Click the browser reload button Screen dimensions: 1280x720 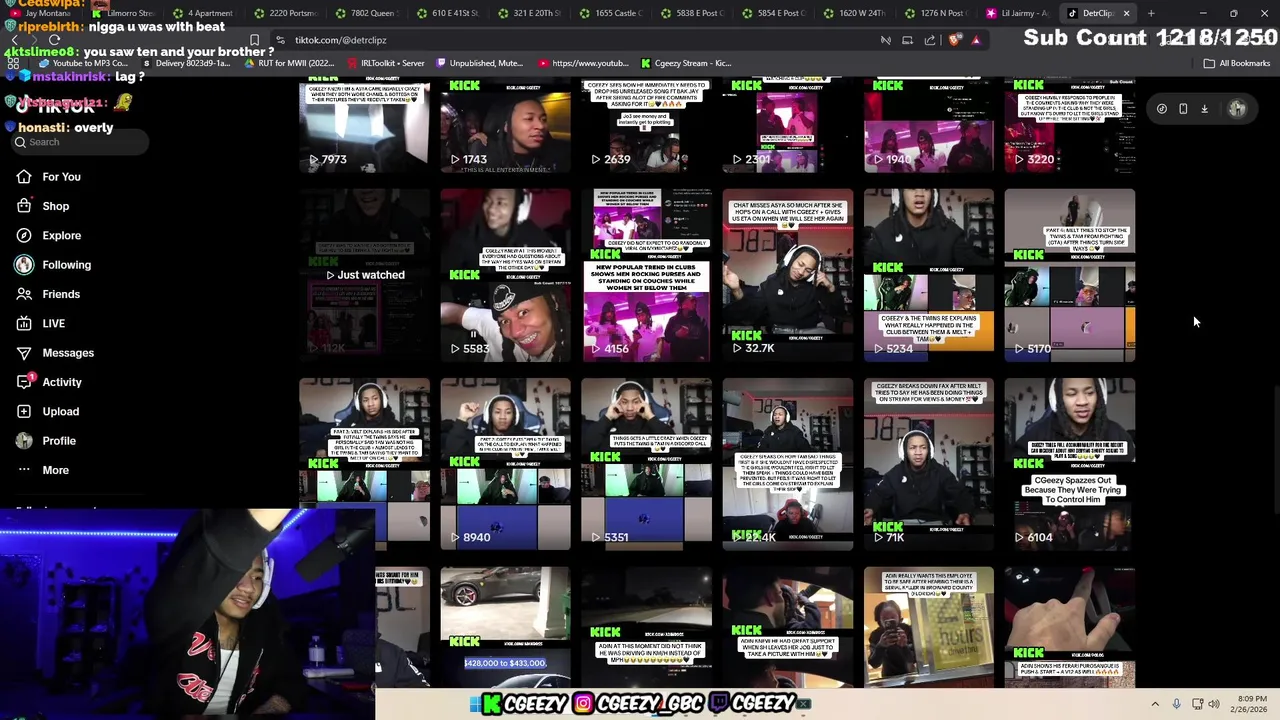56,40
